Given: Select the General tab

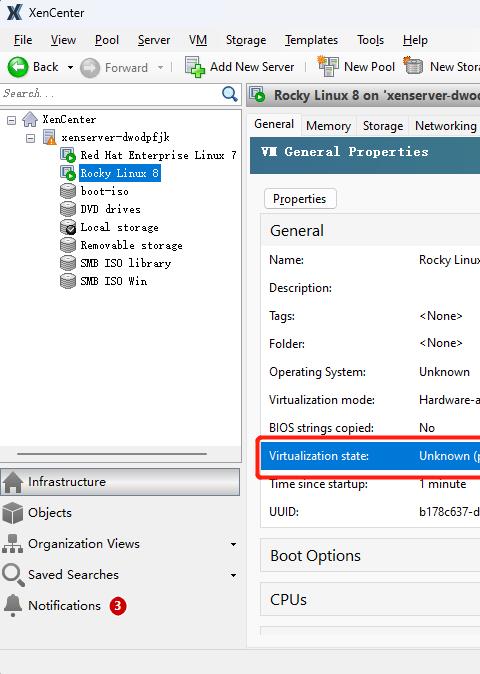Looking at the screenshot, I should tap(274, 124).
